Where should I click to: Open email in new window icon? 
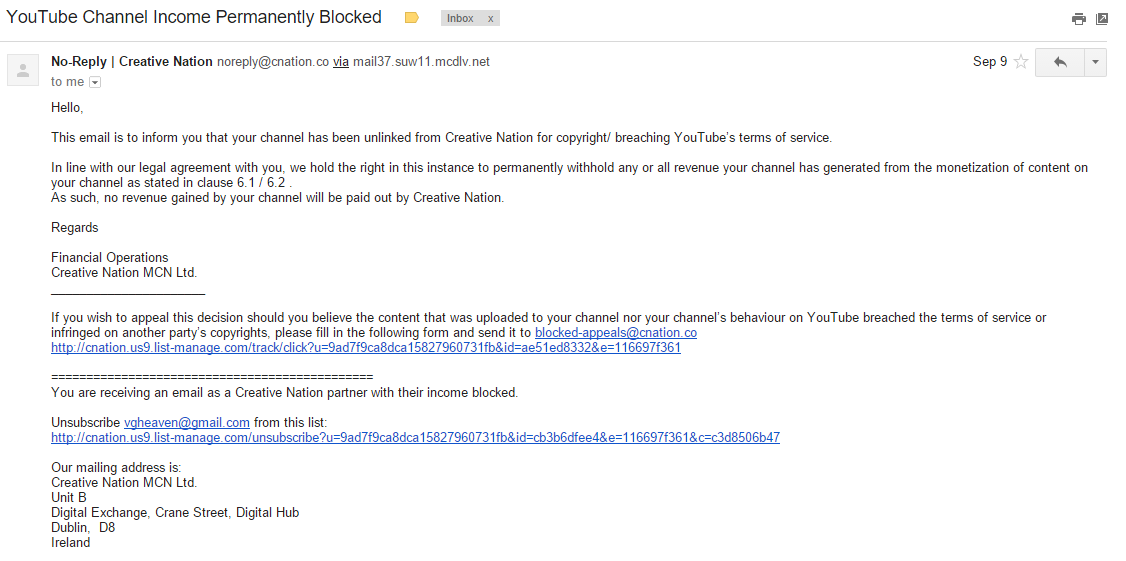[1102, 19]
